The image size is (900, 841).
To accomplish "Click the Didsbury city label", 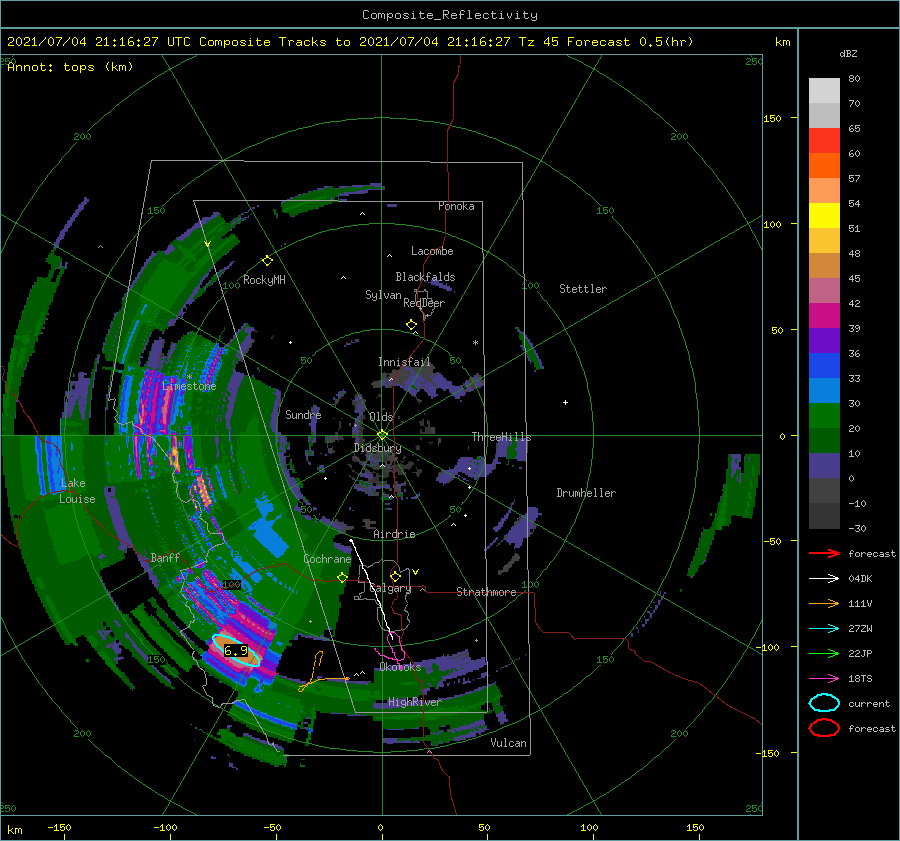I will point(377,448).
